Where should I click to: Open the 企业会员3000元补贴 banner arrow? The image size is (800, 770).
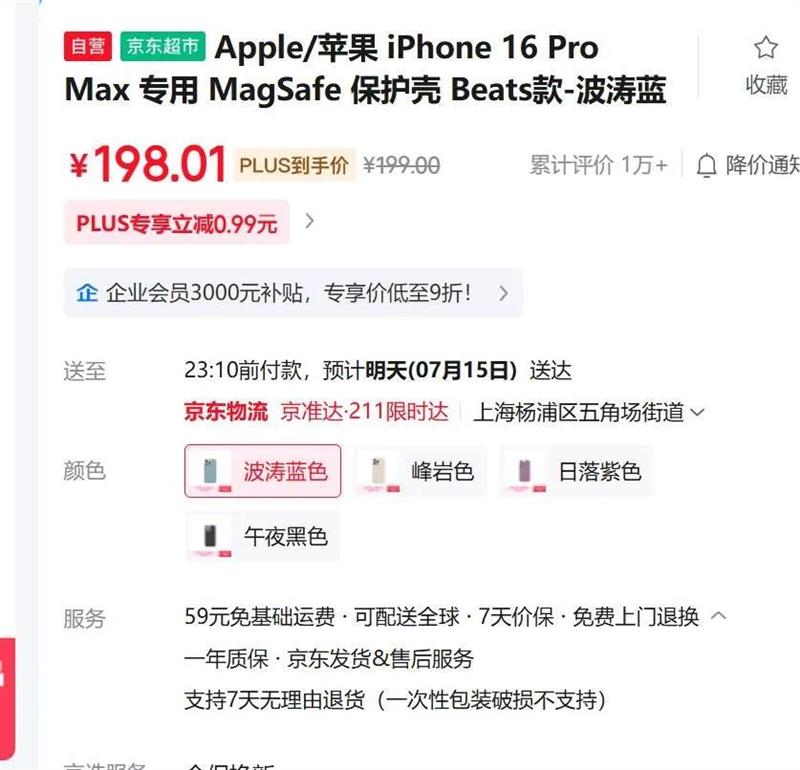click(504, 293)
